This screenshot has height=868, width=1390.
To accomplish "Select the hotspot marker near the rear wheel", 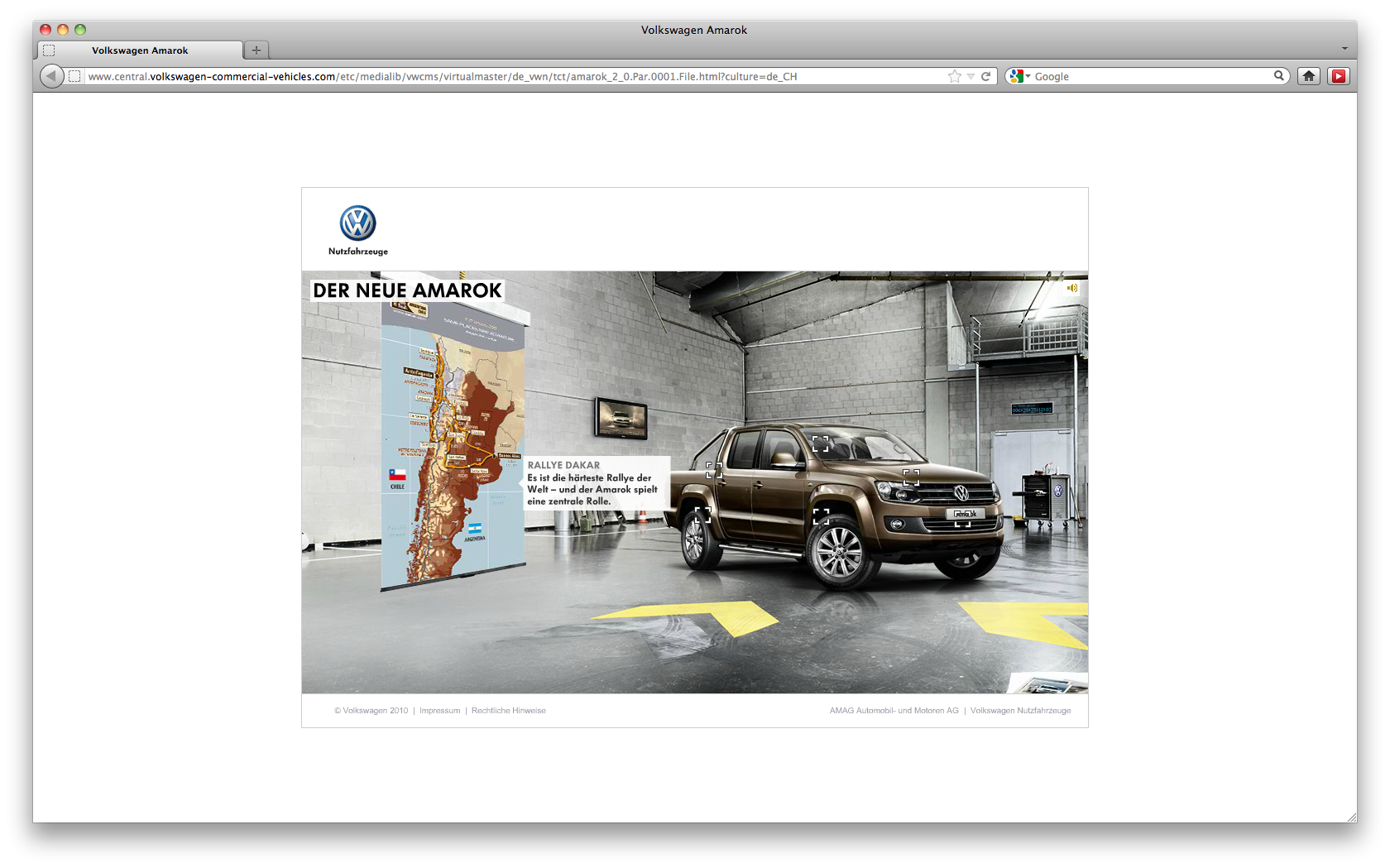I will (x=702, y=516).
